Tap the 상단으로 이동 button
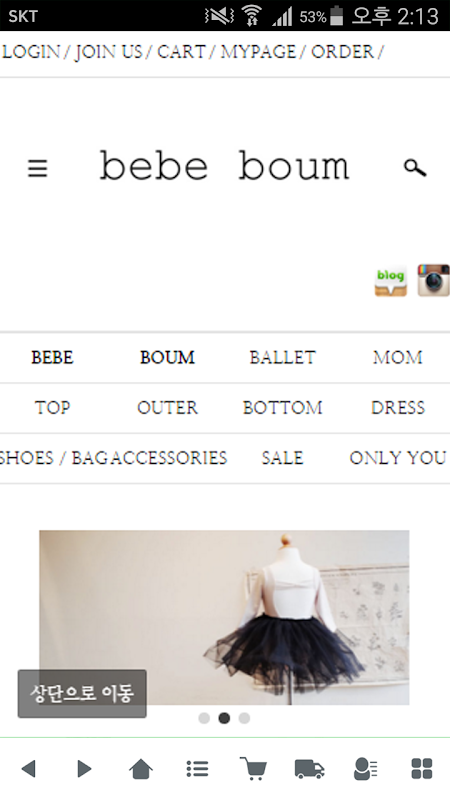 [82, 694]
